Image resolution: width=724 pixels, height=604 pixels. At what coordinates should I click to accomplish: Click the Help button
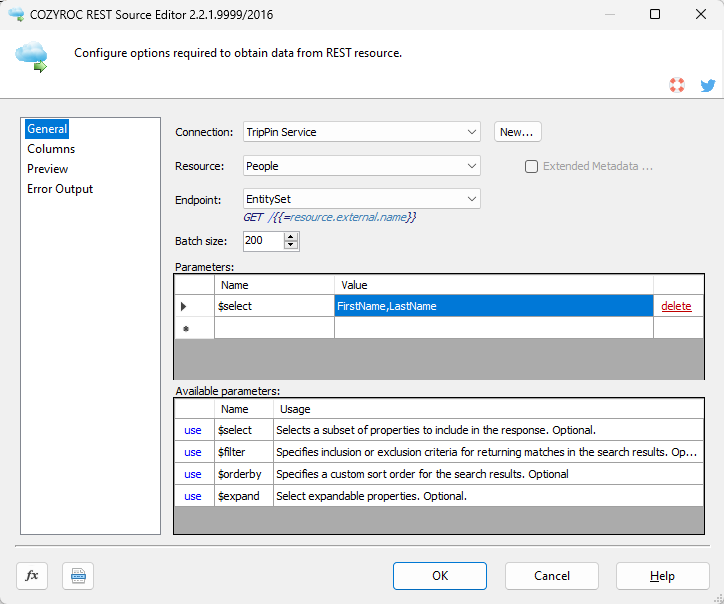663,576
